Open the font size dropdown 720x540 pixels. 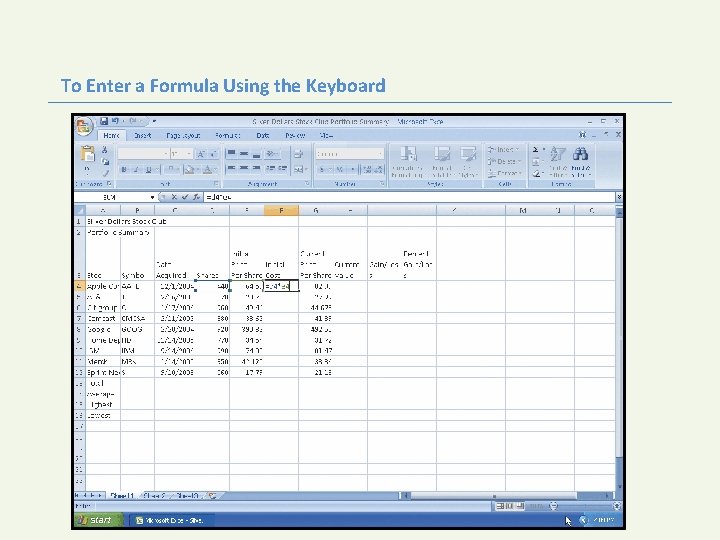pyautogui.click(x=189, y=154)
